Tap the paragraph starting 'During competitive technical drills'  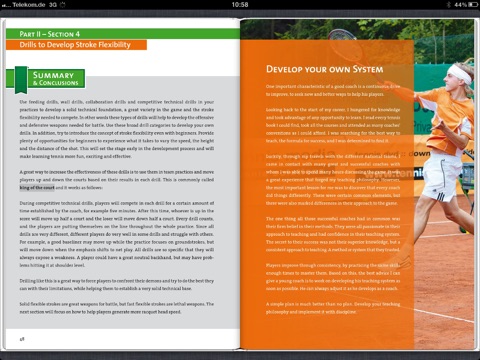pyautogui.click(x=117, y=234)
